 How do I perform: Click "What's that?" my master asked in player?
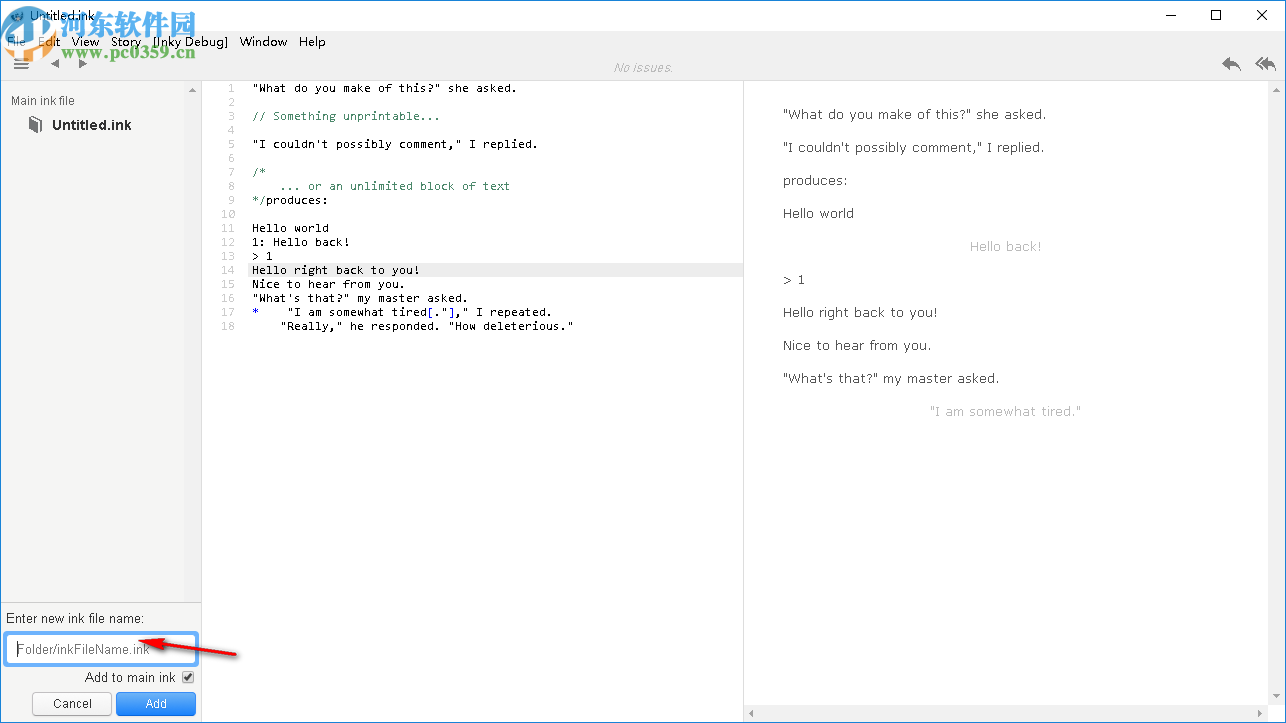point(891,378)
